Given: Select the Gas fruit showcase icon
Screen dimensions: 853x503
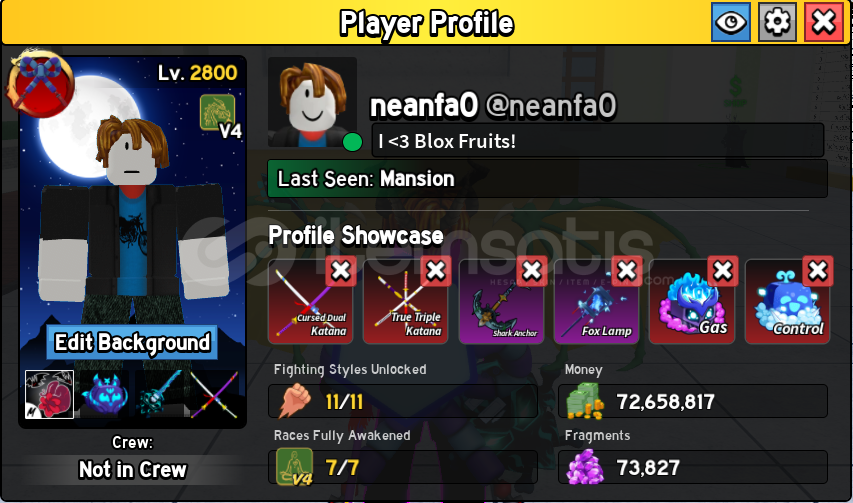Looking at the screenshot, I should click(x=691, y=302).
